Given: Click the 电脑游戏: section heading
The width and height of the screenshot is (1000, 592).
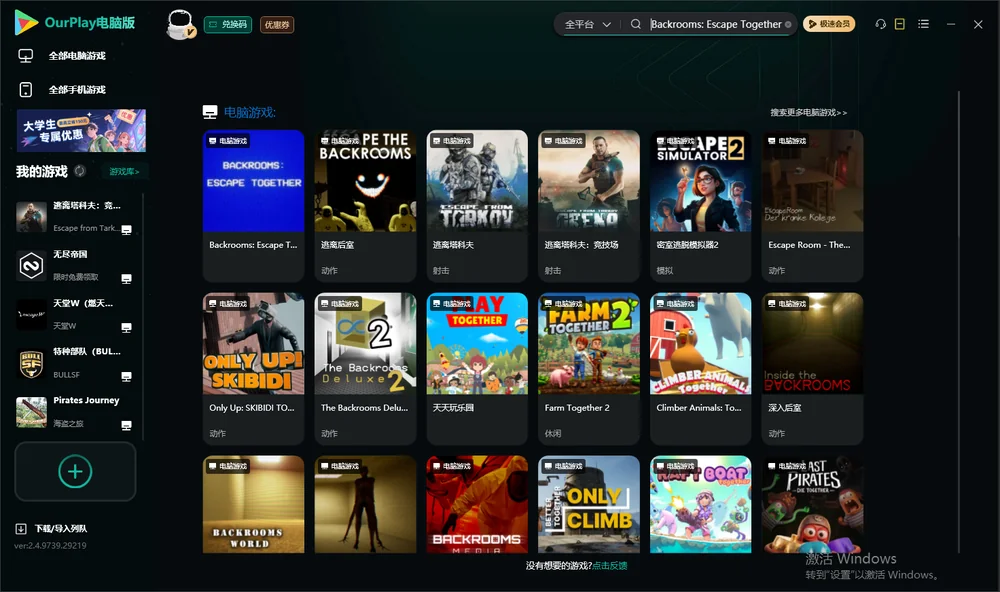Looking at the screenshot, I should [250, 112].
